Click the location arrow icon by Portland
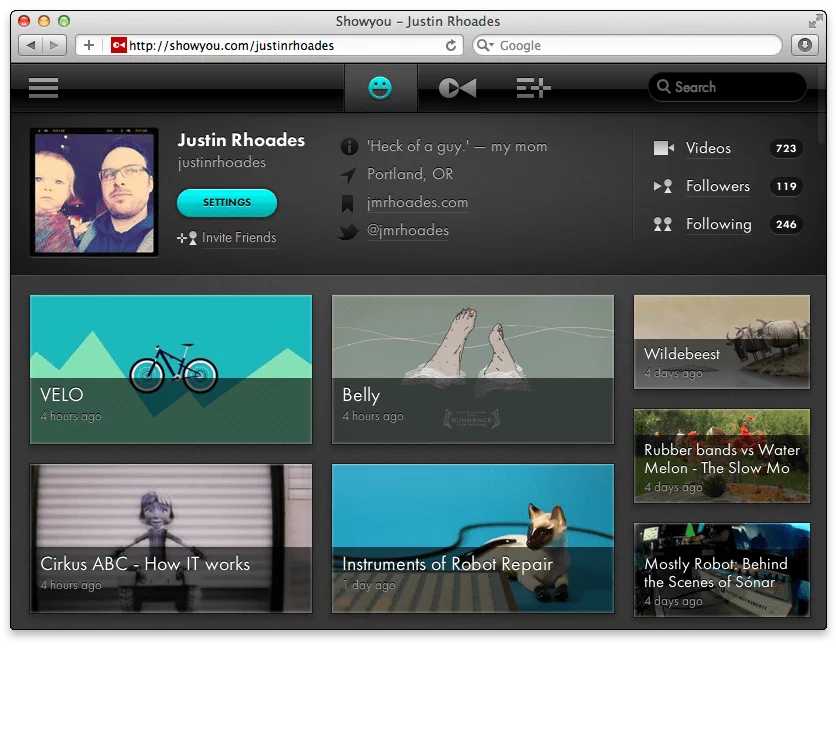Viewport: 836px width, 732px height. (x=348, y=174)
